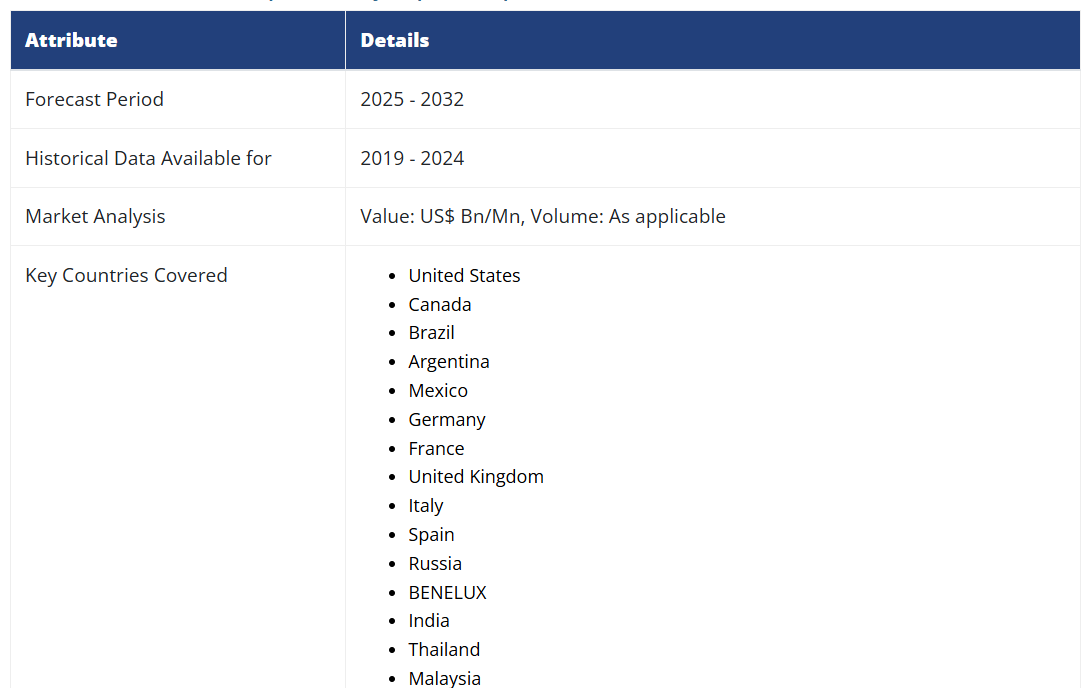Click the Attribute column header
The image size is (1084, 688).
pos(71,40)
